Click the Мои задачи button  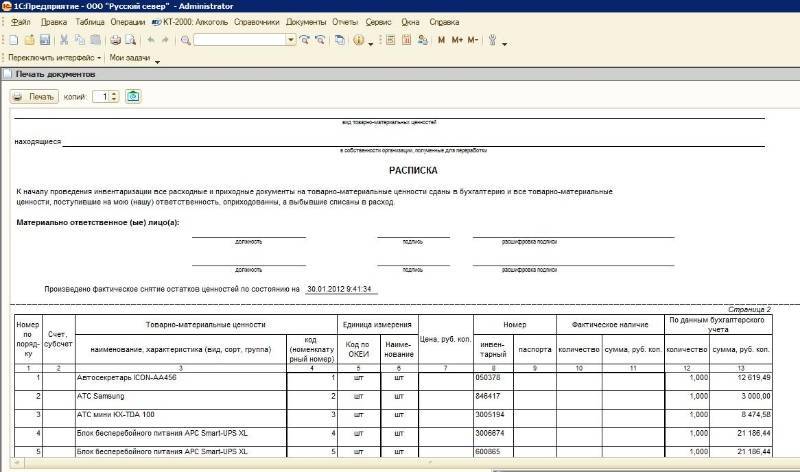click(x=130, y=58)
